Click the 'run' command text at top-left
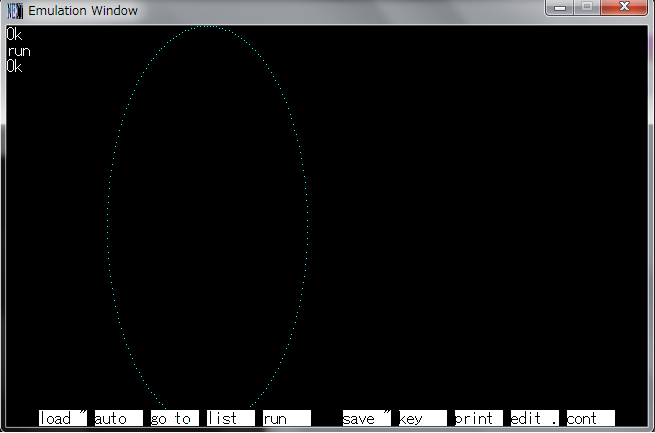The width and height of the screenshot is (655, 433). click(18, 51)
